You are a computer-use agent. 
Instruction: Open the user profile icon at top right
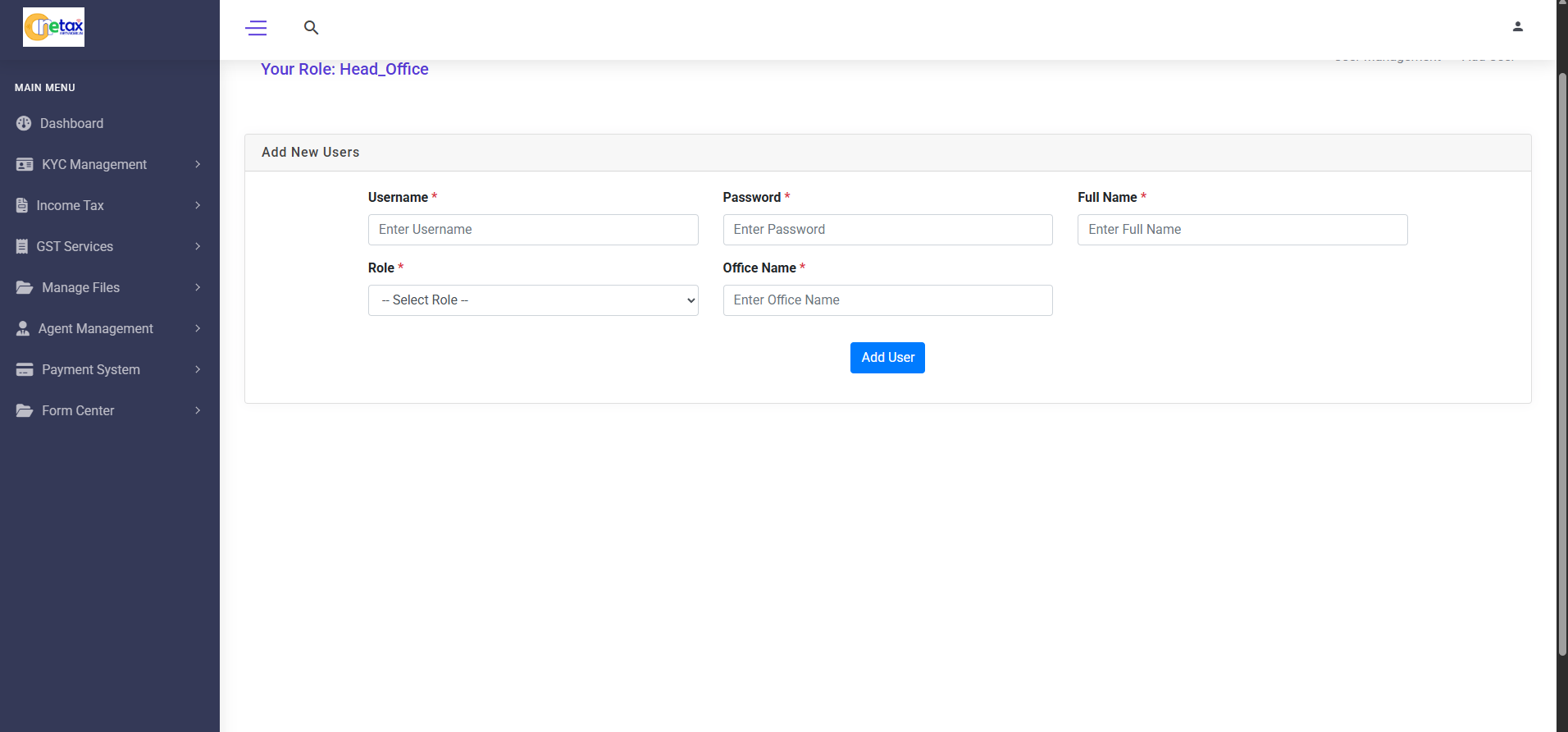(x=1517, y=27)
